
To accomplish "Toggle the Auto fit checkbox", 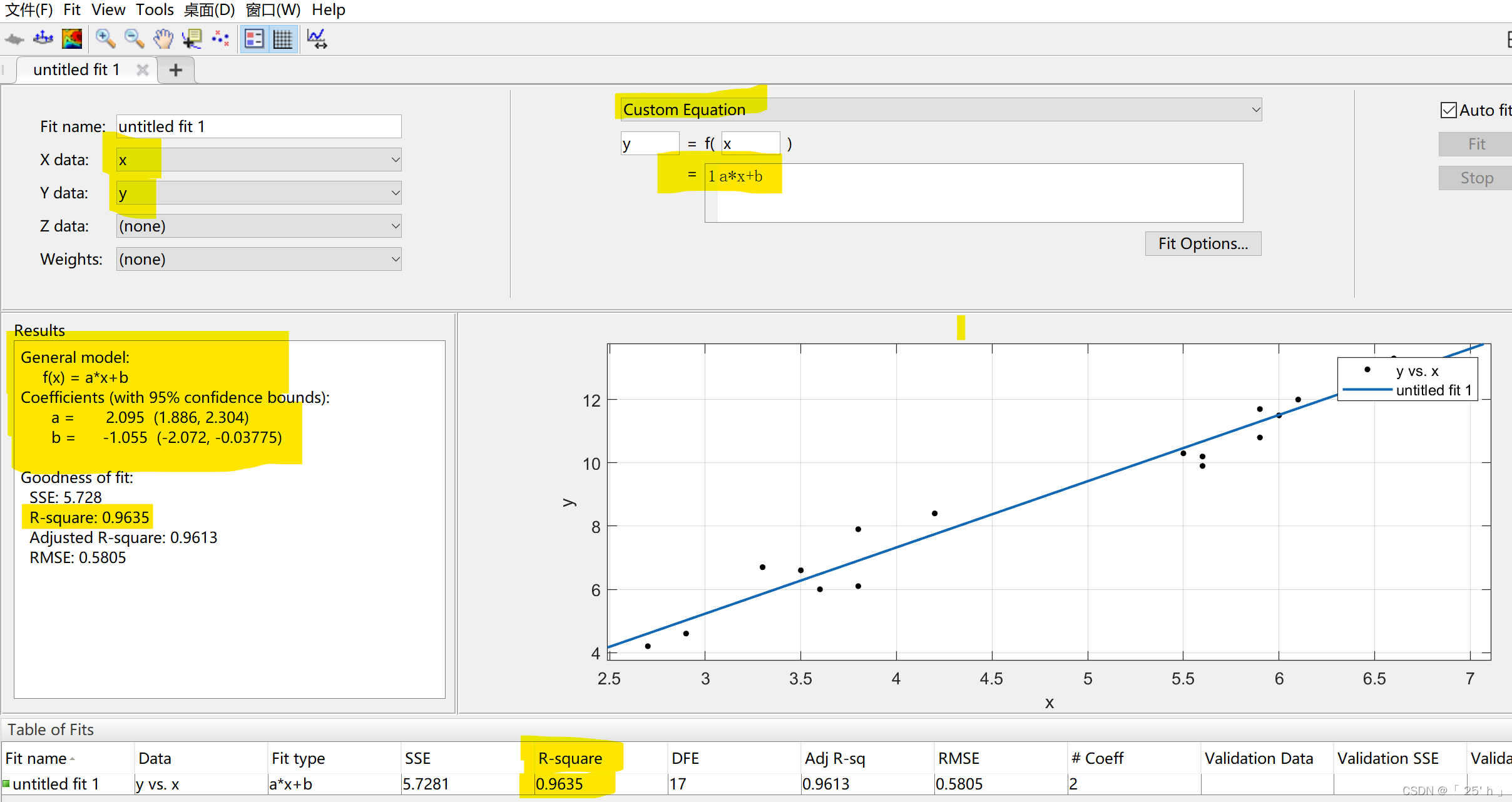I will point(1449,110).
